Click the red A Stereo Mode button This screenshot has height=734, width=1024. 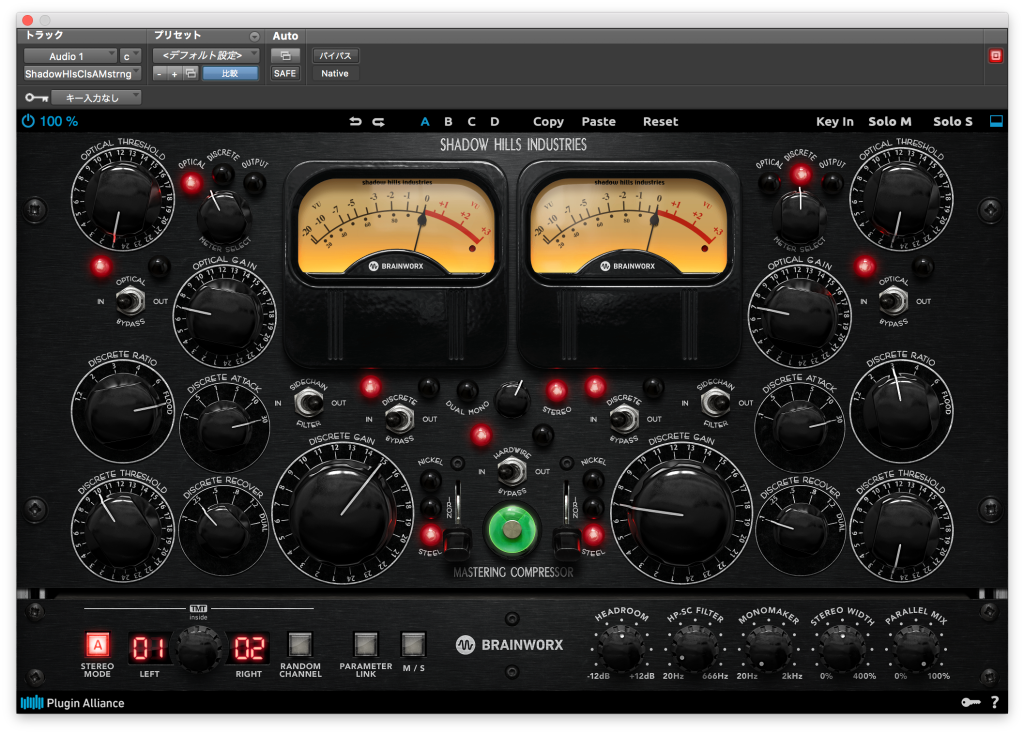(97, 645)
